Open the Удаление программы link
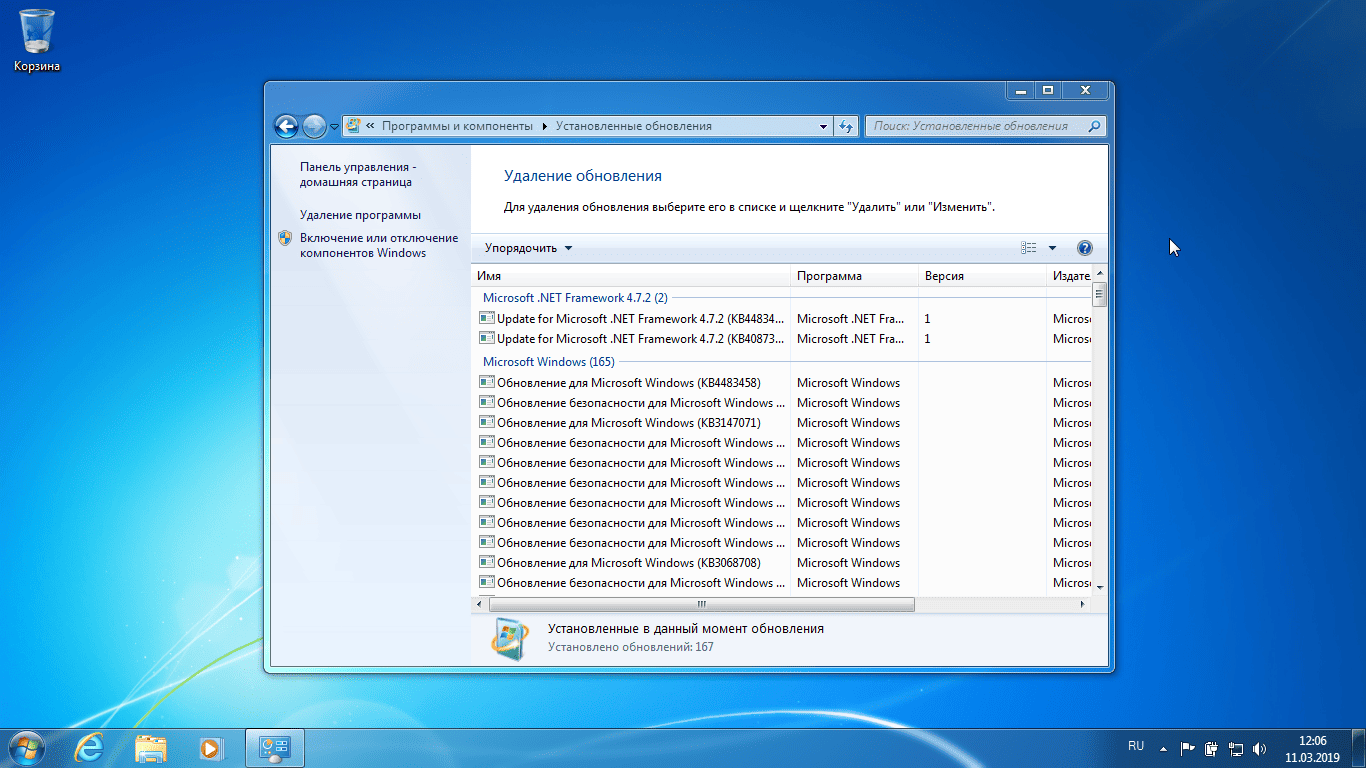The image size is (1366, 768). [x=360, y=215]
